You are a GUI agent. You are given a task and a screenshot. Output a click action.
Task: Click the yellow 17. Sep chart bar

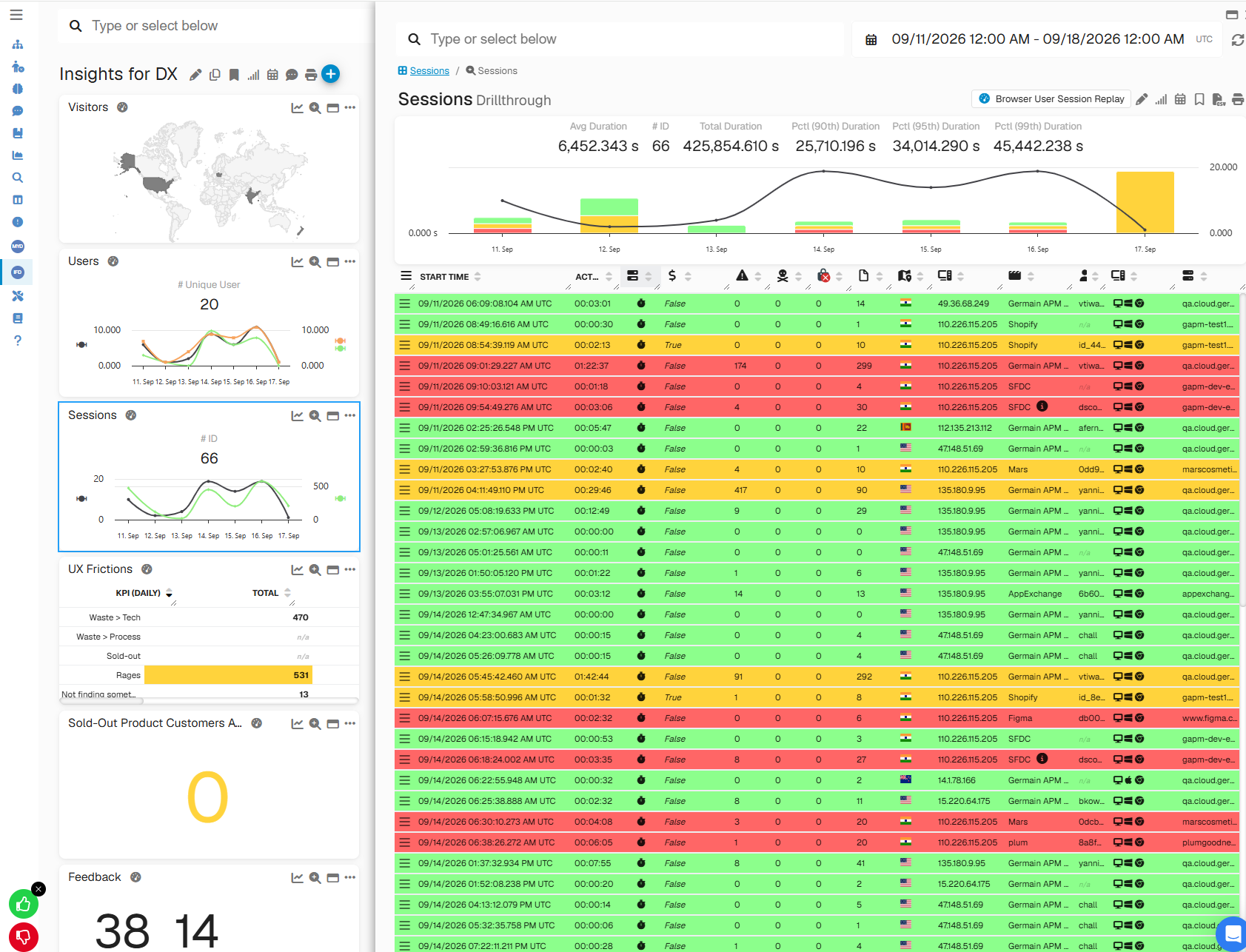click(x=1145, y=202)
